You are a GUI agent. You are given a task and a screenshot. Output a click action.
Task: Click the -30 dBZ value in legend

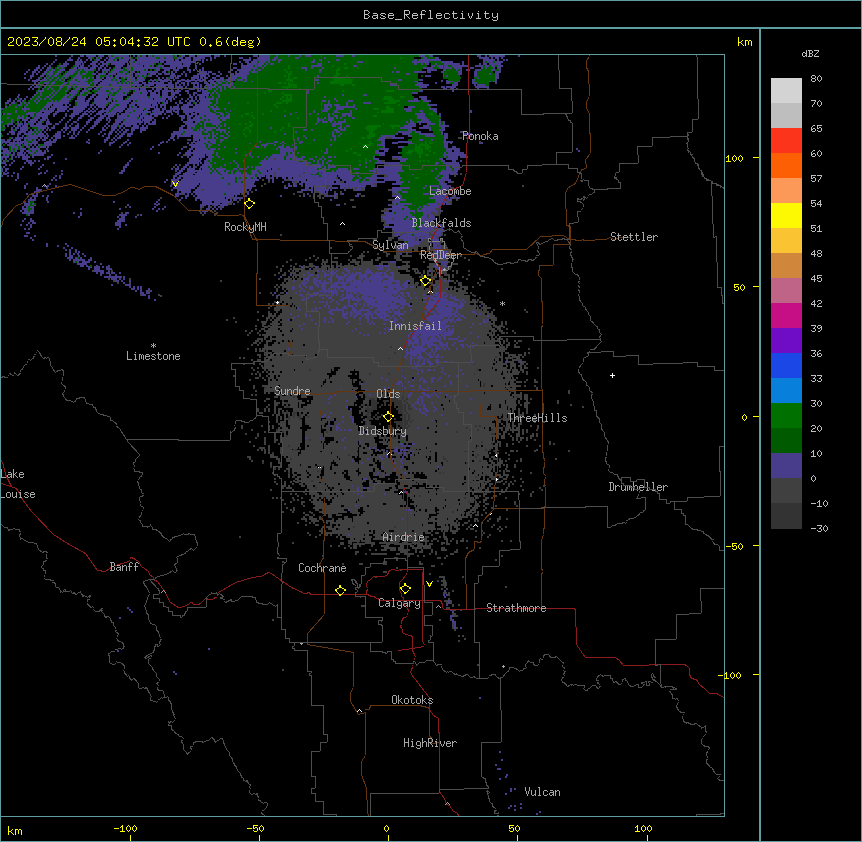819,528
